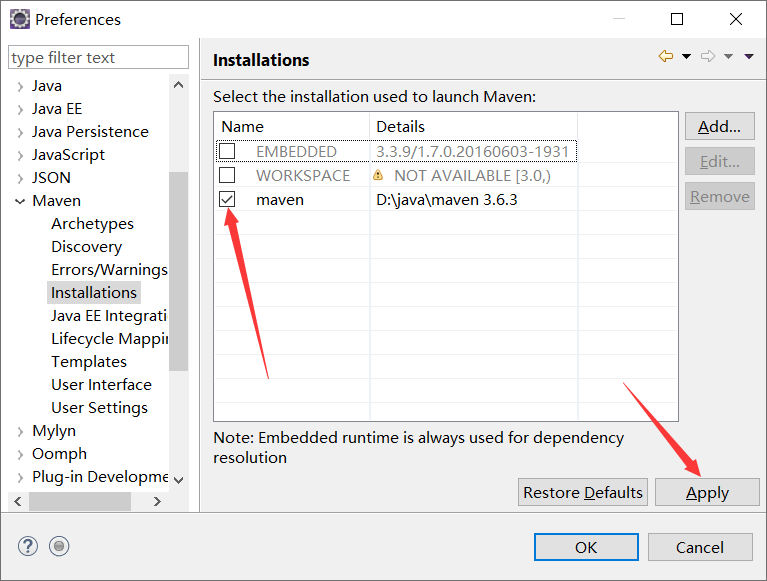Uncheck the maven installation checkbox

[x=227, y=199]
